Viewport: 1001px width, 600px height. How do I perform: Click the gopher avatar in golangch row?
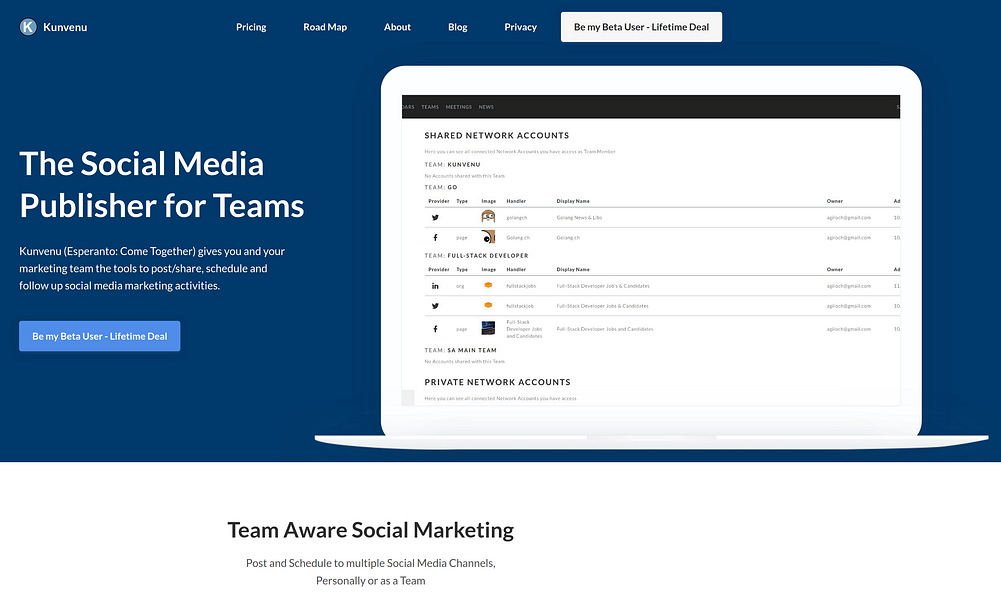click(x=488, y=217)
